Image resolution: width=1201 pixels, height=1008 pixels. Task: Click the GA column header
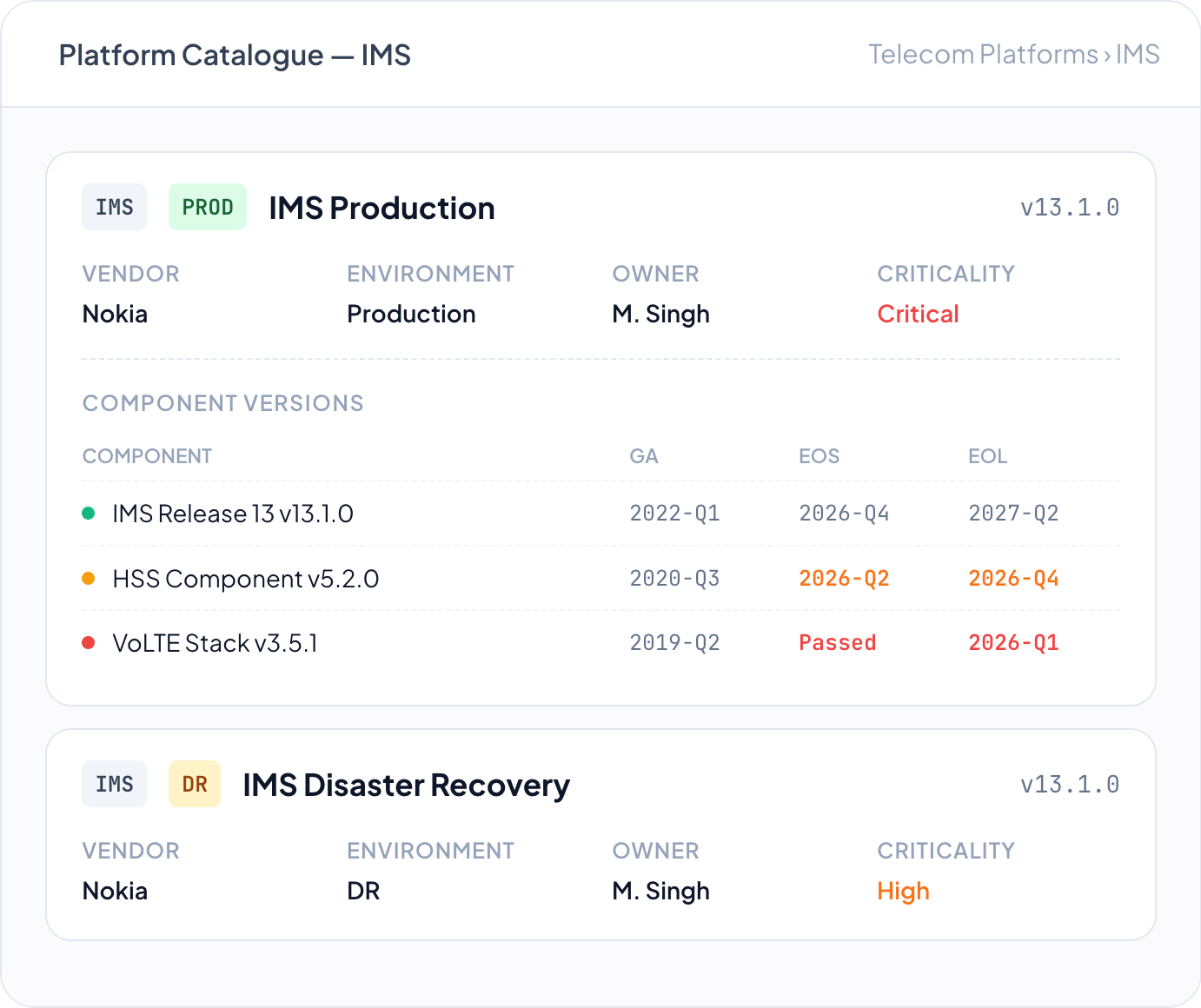pos(644,456)
